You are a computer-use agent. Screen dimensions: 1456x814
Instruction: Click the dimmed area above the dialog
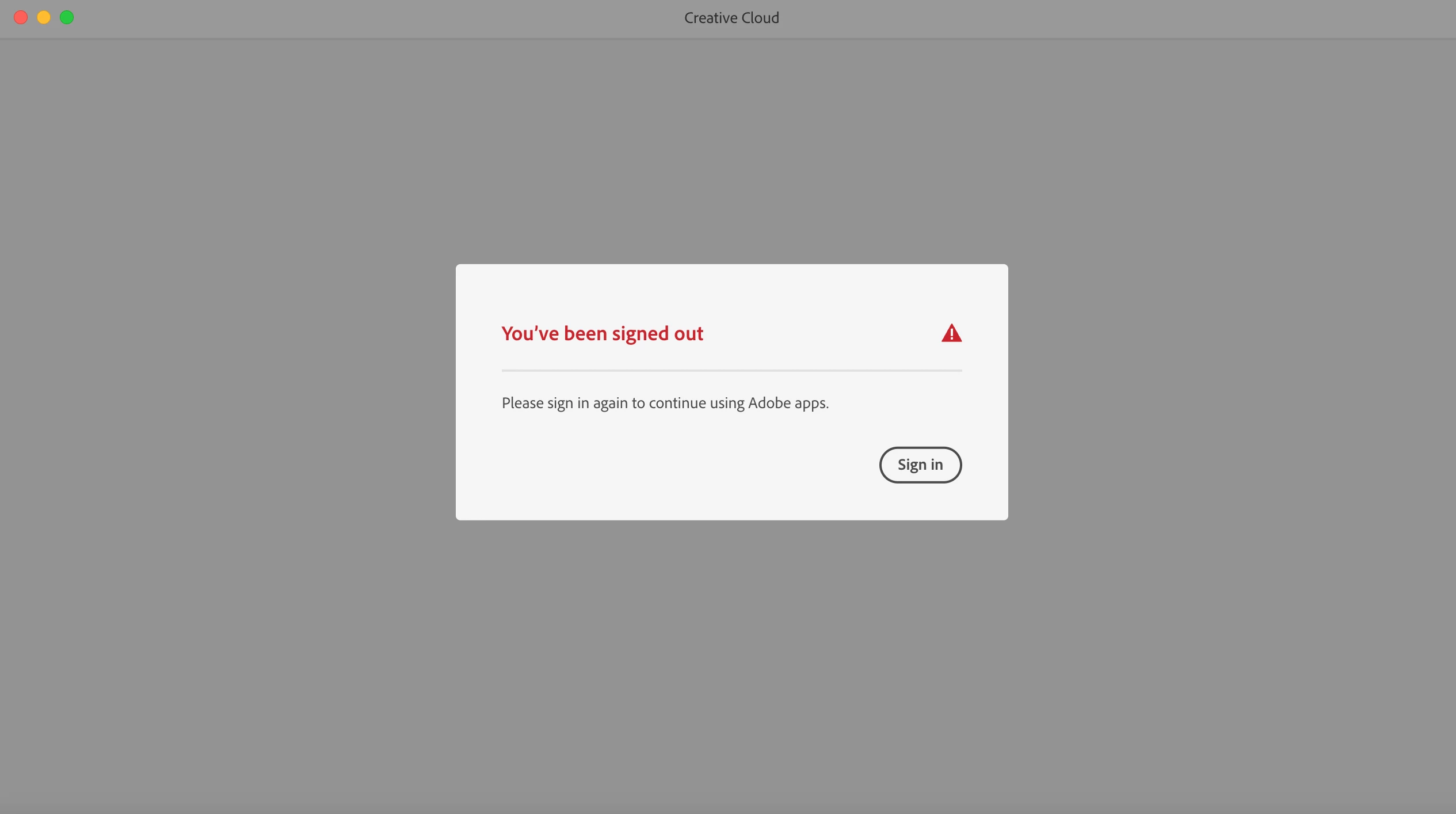(x=731, y=150)
